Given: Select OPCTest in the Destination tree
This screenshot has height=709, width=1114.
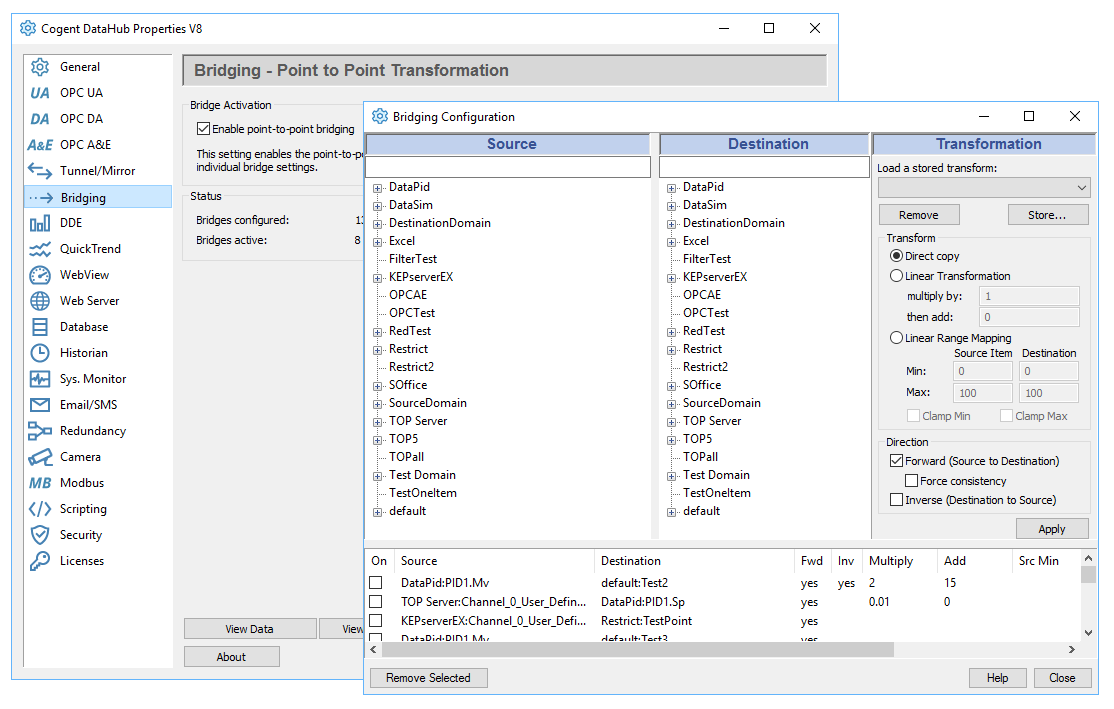Looking at the screenshot, I should 706,313.
